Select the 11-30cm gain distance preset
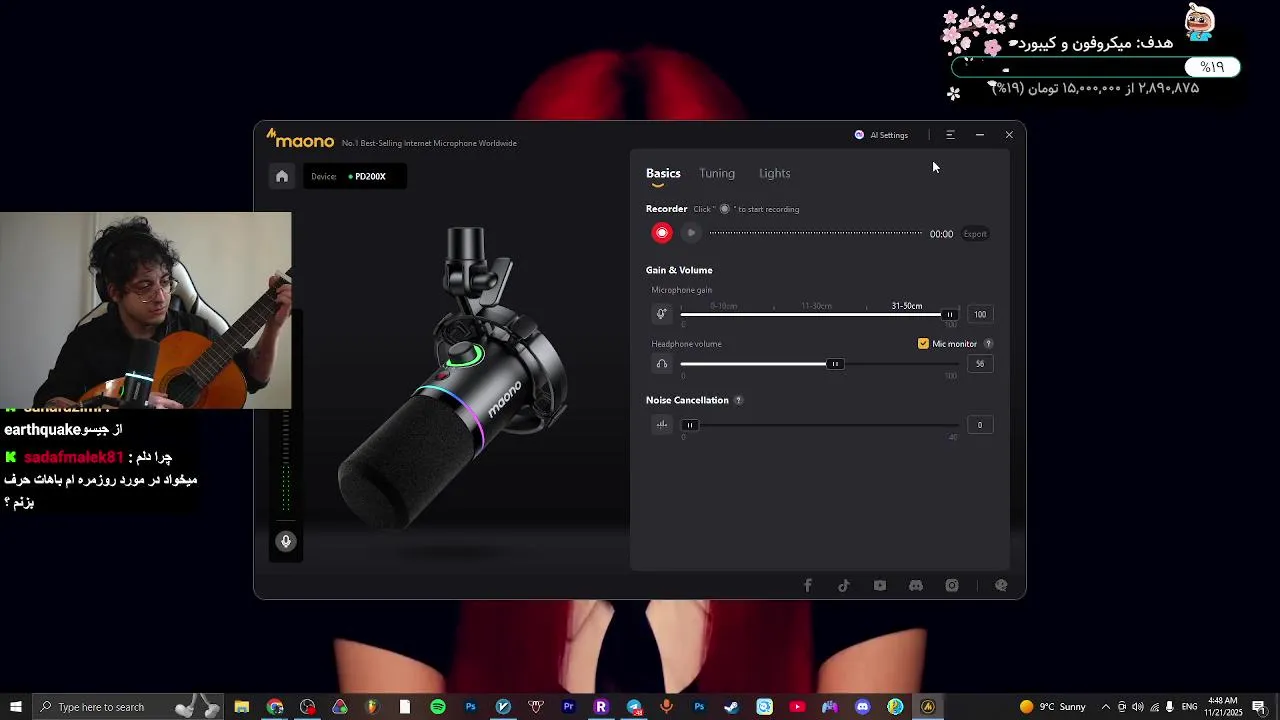Viewport: 1280px width, 720px height. pyautogui.click(x=816, y=306)
